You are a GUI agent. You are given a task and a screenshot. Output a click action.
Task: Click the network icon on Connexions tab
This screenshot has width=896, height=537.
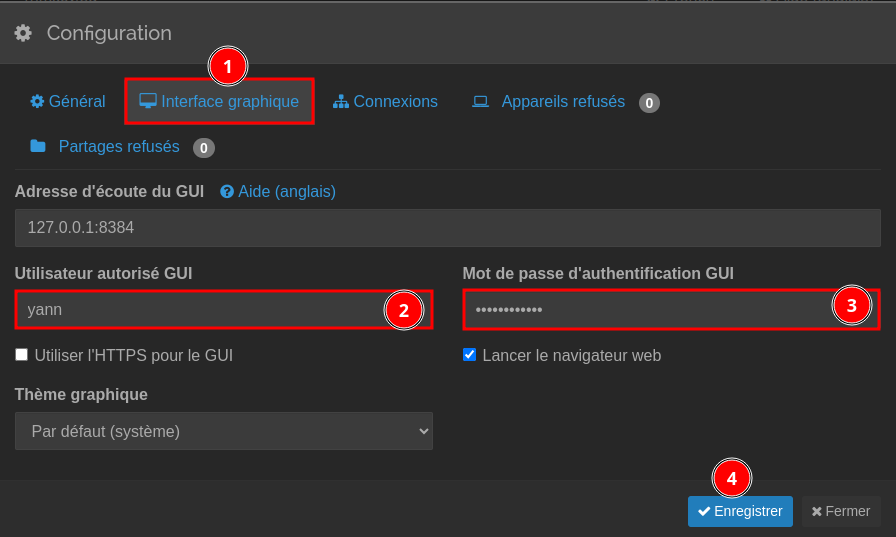tap(341, 101)
